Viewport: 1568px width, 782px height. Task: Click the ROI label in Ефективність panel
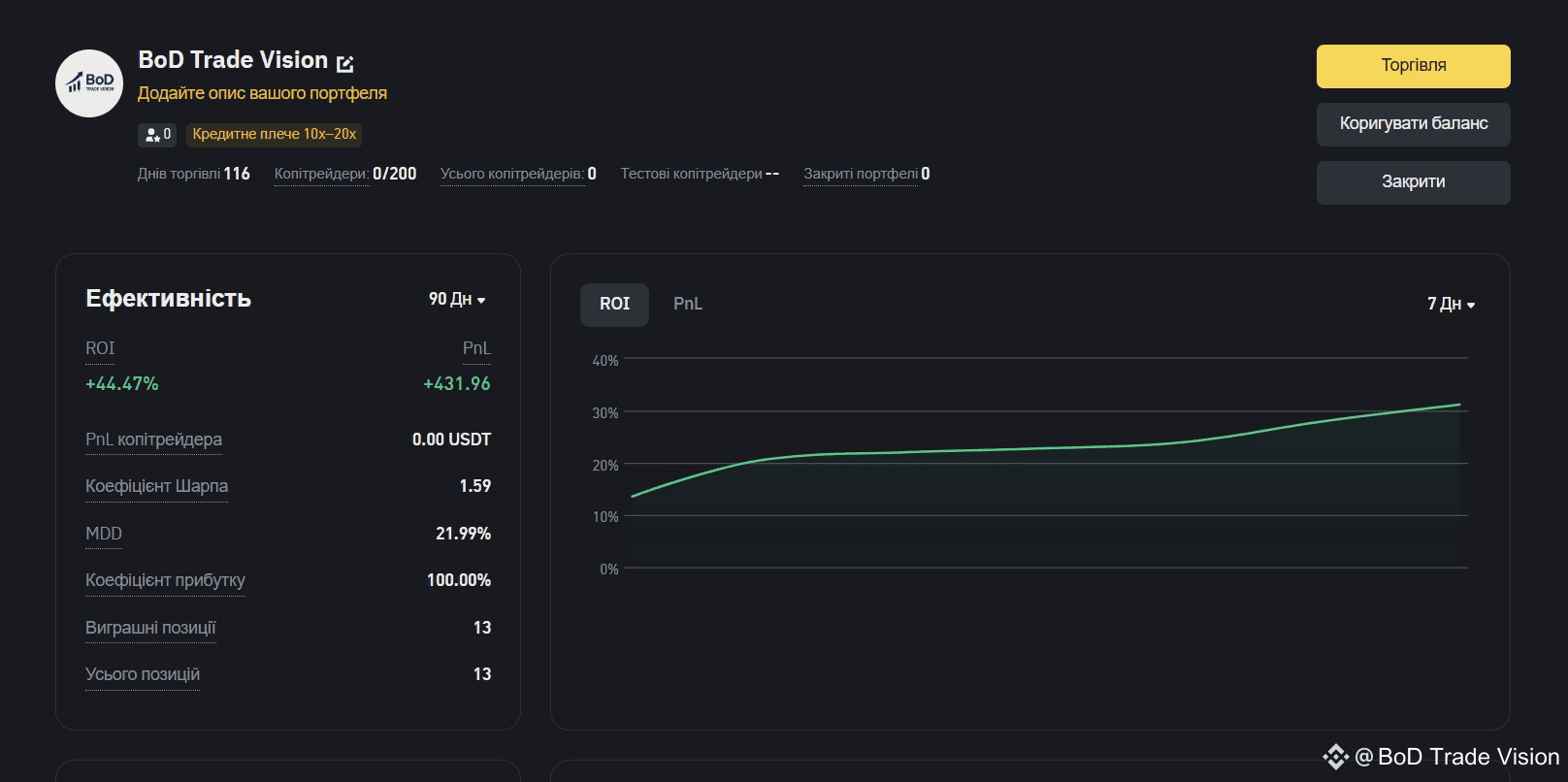(100, 348)
